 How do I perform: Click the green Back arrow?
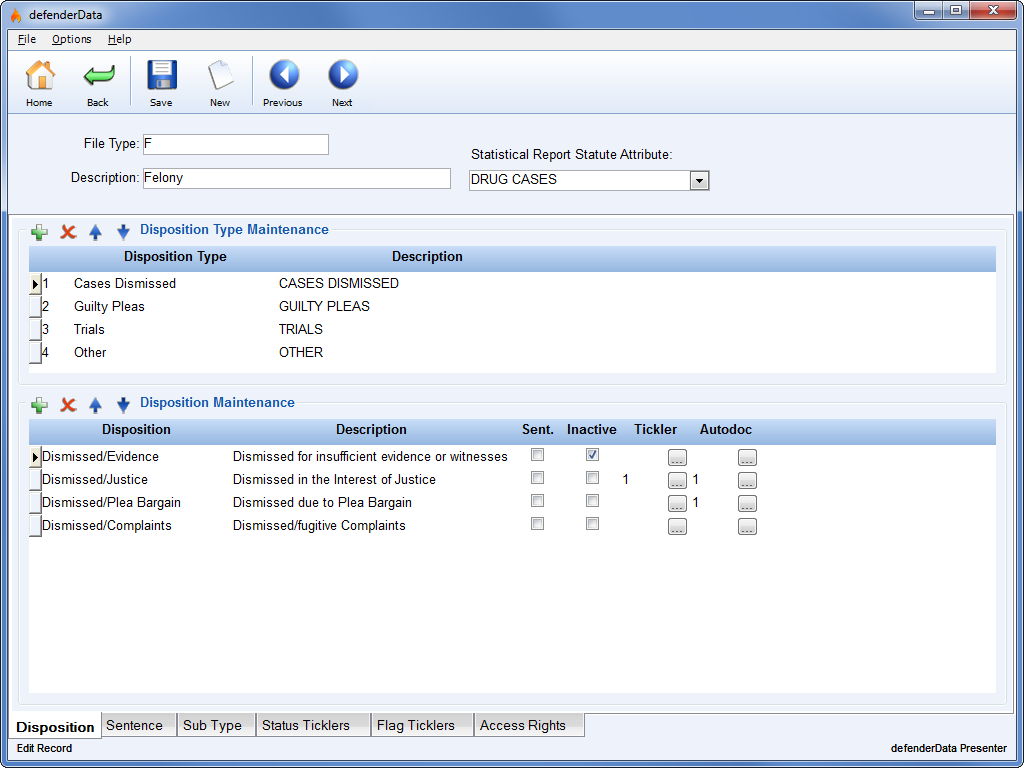98,82
